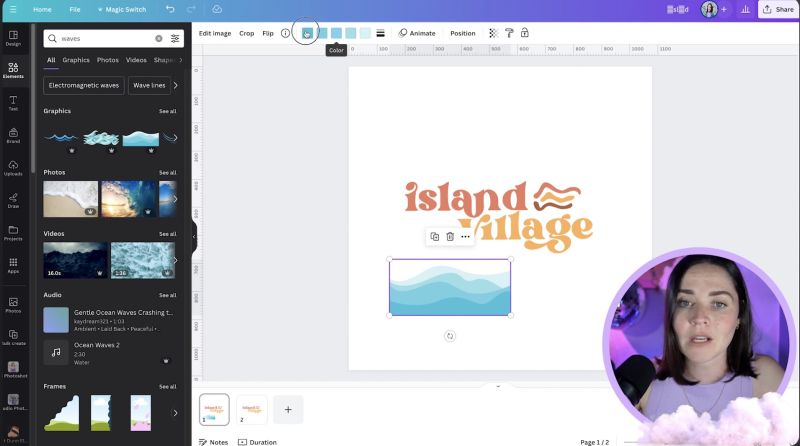800x446 pixels.
Task: Open the Magic Switch dropdown
Action: click(x=121, y=9)
